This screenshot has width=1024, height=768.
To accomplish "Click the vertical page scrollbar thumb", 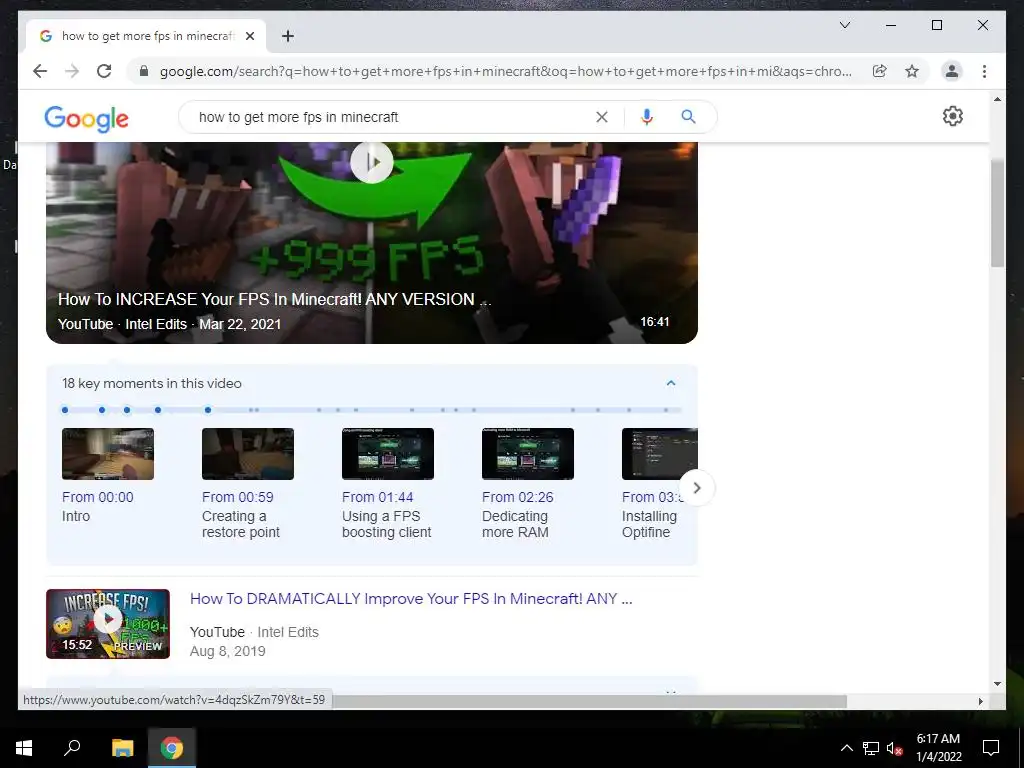I will [997, 212].
